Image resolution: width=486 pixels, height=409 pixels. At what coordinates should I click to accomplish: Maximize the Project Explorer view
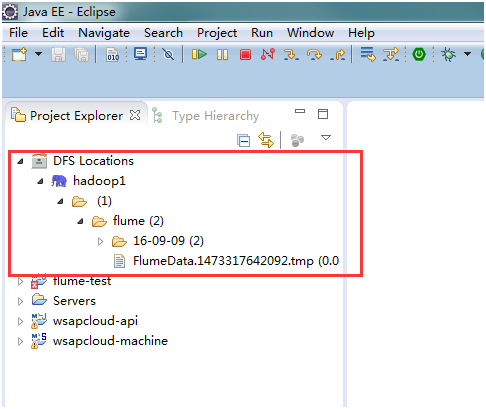click(323, 114)
